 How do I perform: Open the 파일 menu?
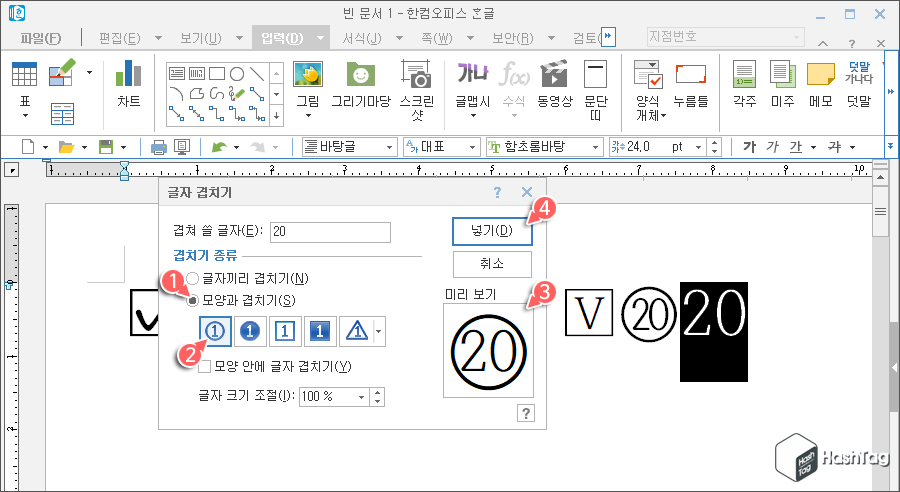click(x=40, y=38)
